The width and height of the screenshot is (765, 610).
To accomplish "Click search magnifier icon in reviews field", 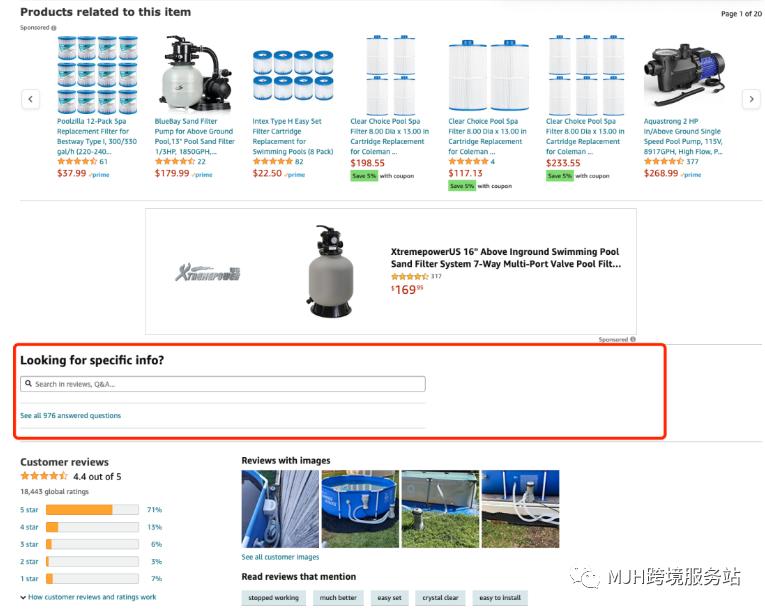I will (28, 384).
